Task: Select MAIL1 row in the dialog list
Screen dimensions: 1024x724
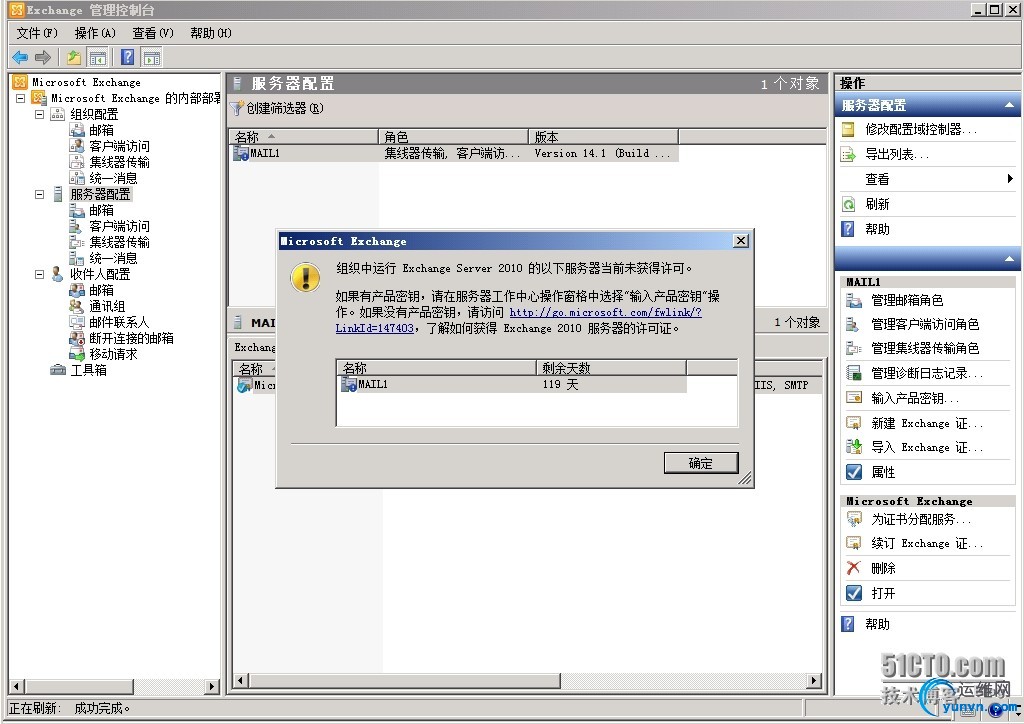Action: (512, 385)
